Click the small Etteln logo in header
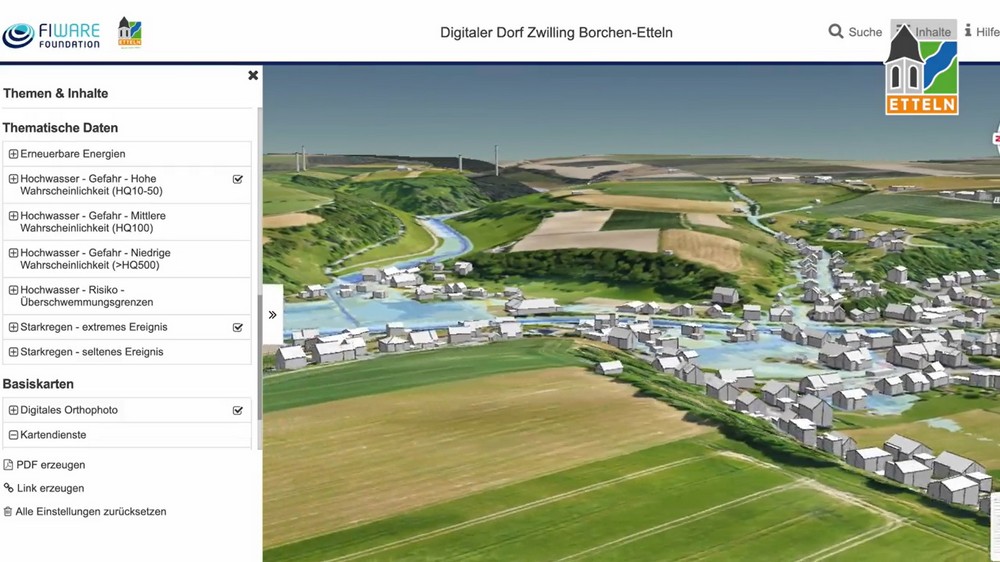The height and width of the screenshot is (562, 1000). pos(130,32)
